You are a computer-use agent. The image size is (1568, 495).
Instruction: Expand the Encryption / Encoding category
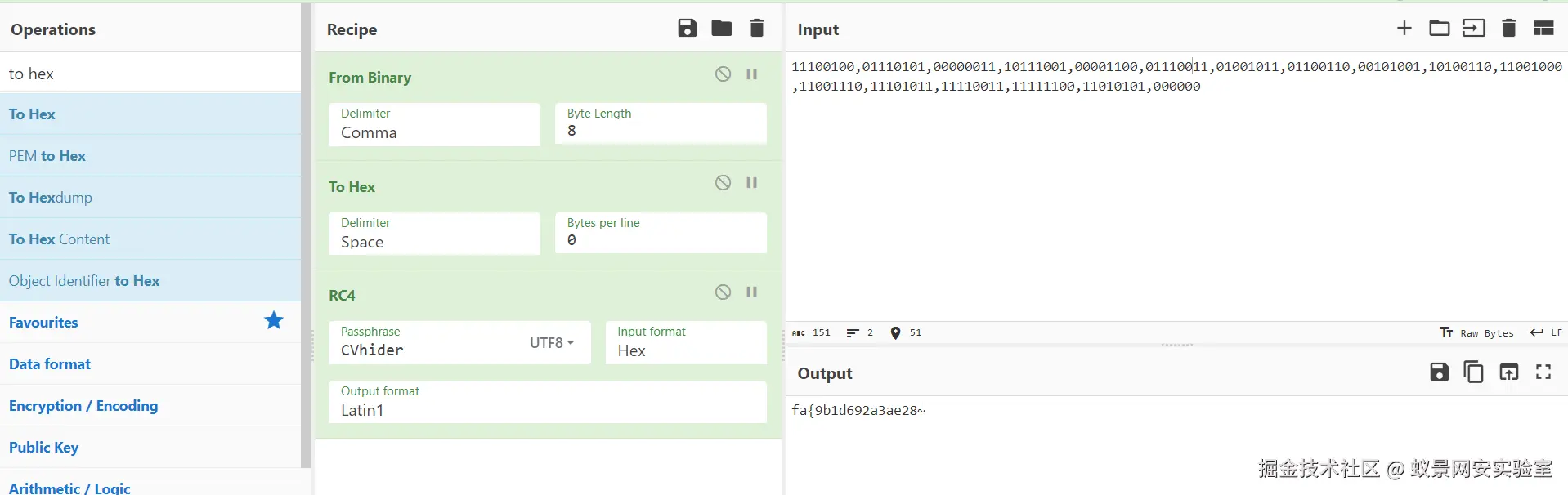(x=83, y=406)
